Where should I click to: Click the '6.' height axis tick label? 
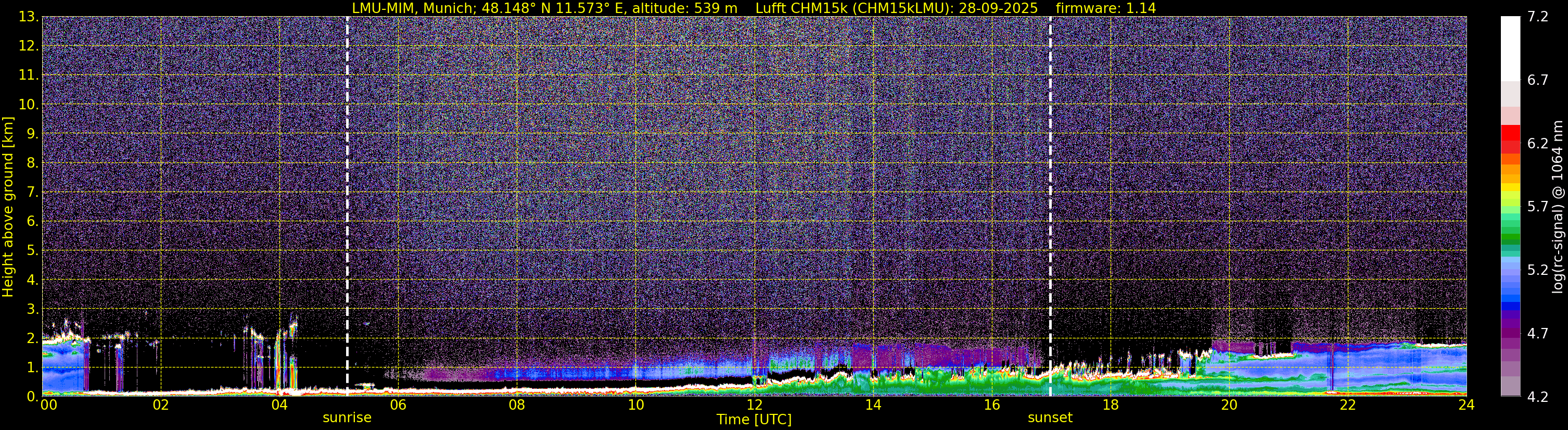click(32, 221)
